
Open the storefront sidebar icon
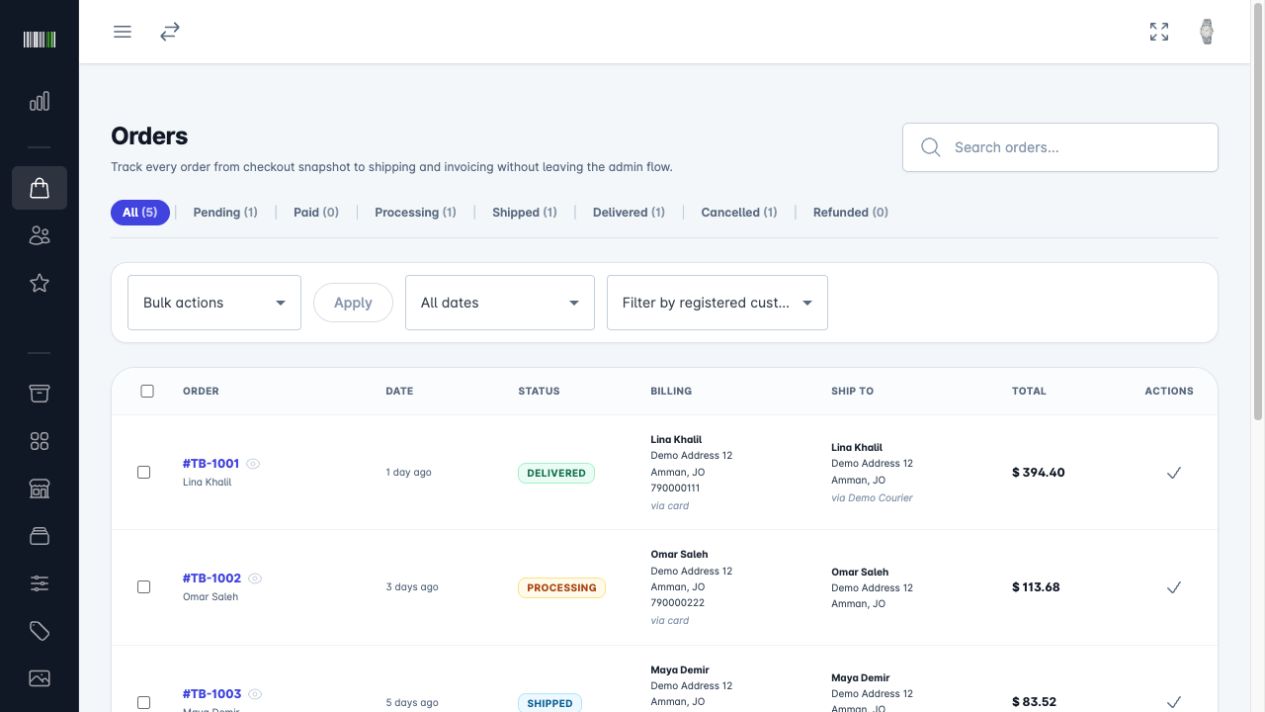(39, 488)
